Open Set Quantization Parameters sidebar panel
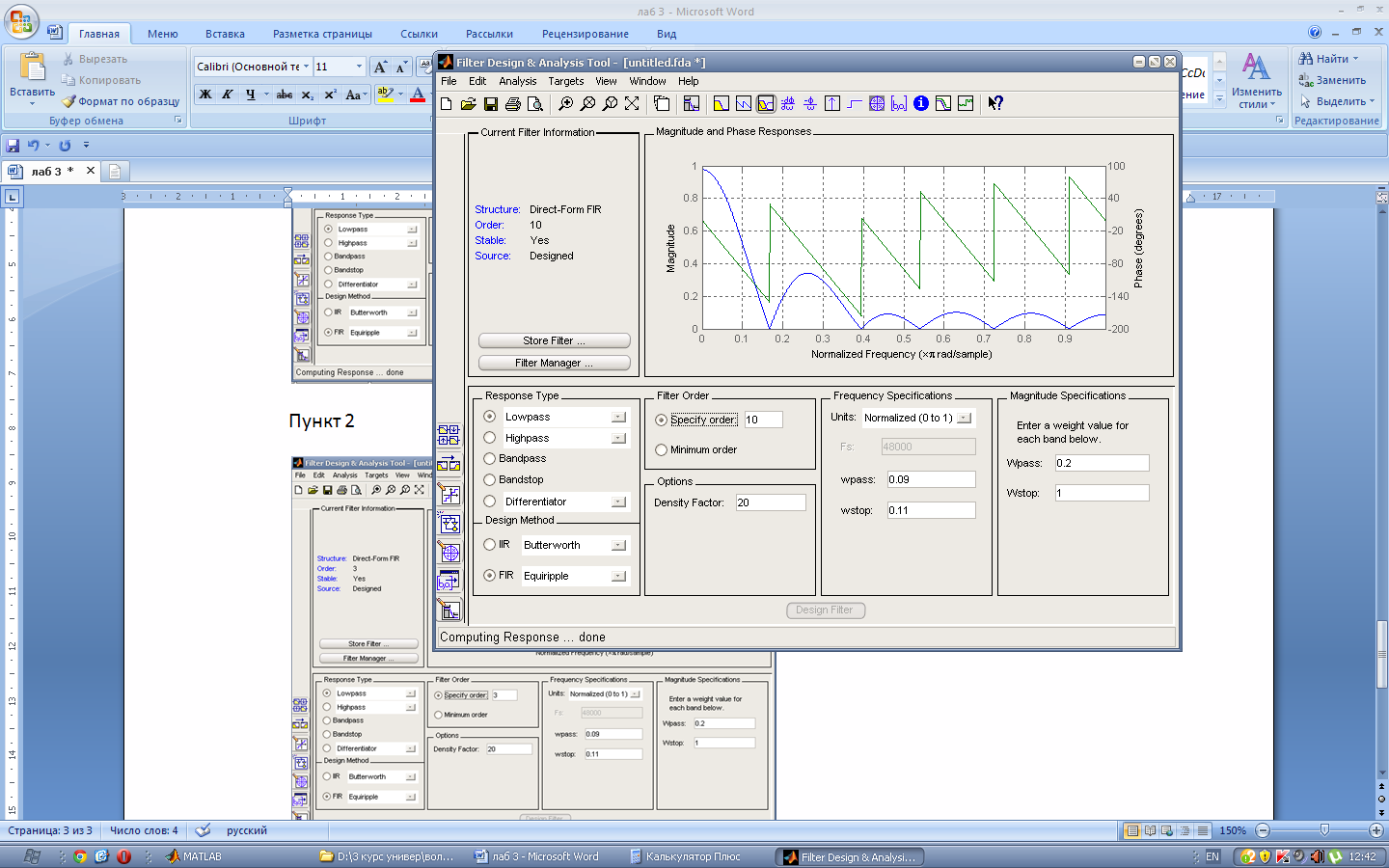 pyautogui.click(x=449, y=494)
